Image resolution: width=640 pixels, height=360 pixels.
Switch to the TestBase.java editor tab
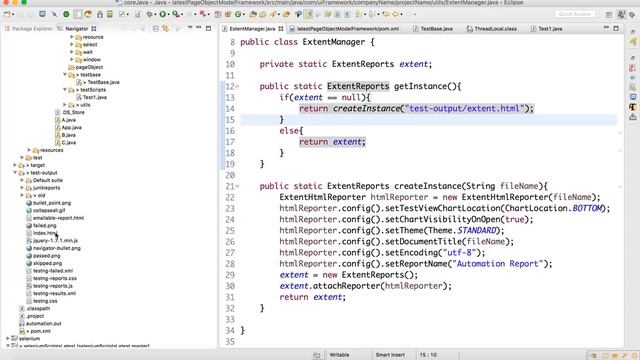[433, 29]
